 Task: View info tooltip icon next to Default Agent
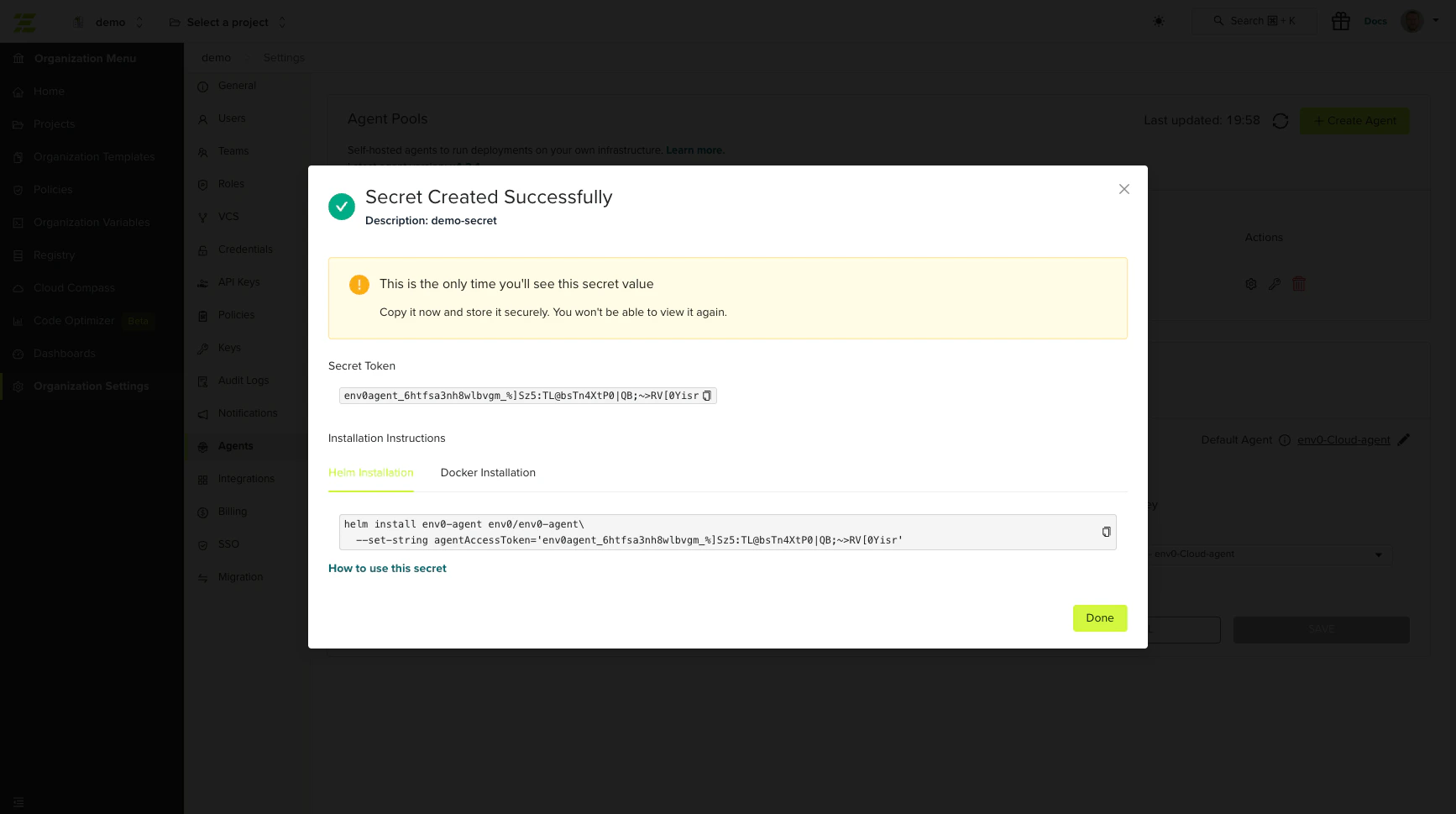[1284, 439]
